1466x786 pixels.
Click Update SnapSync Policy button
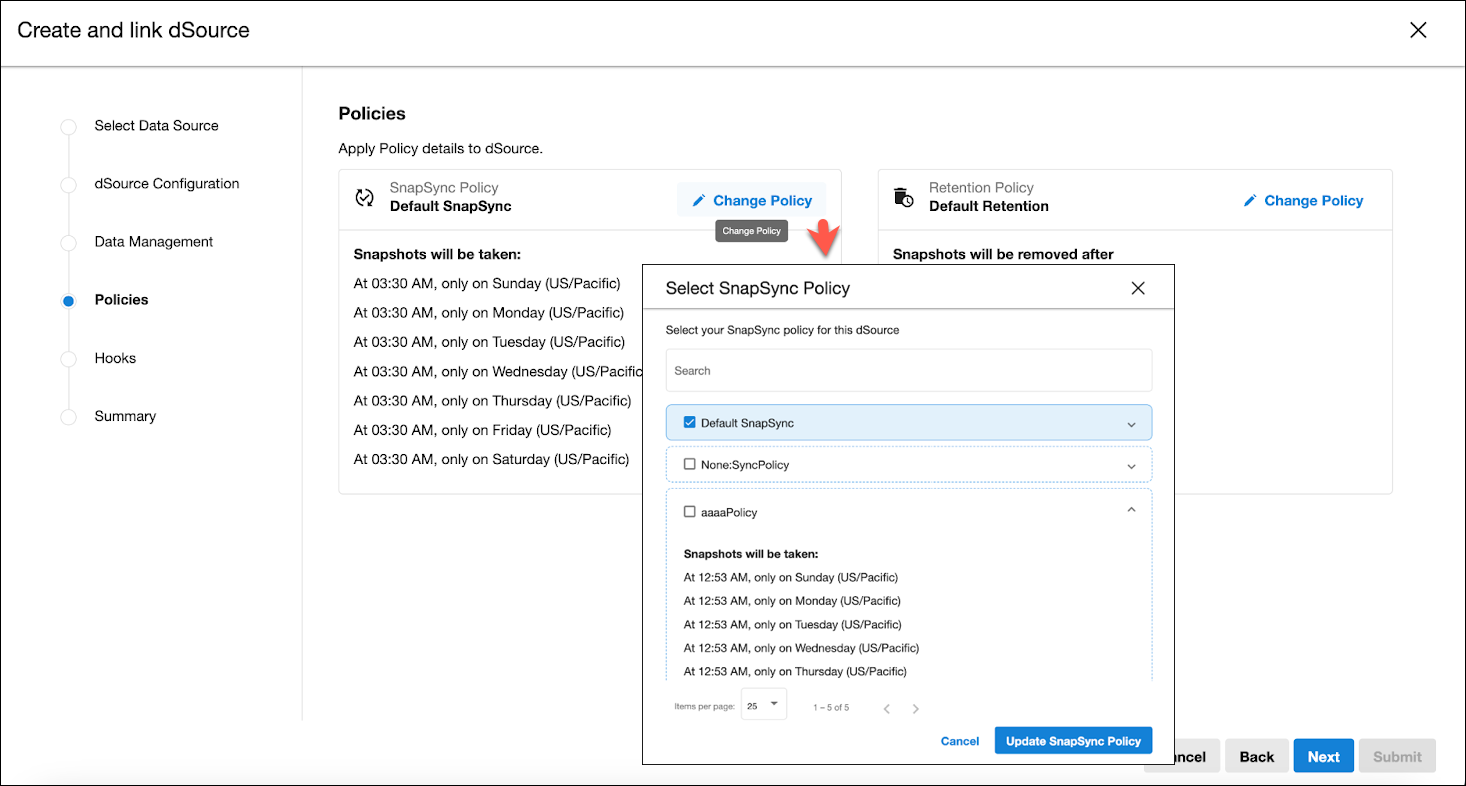[1073, 741]
